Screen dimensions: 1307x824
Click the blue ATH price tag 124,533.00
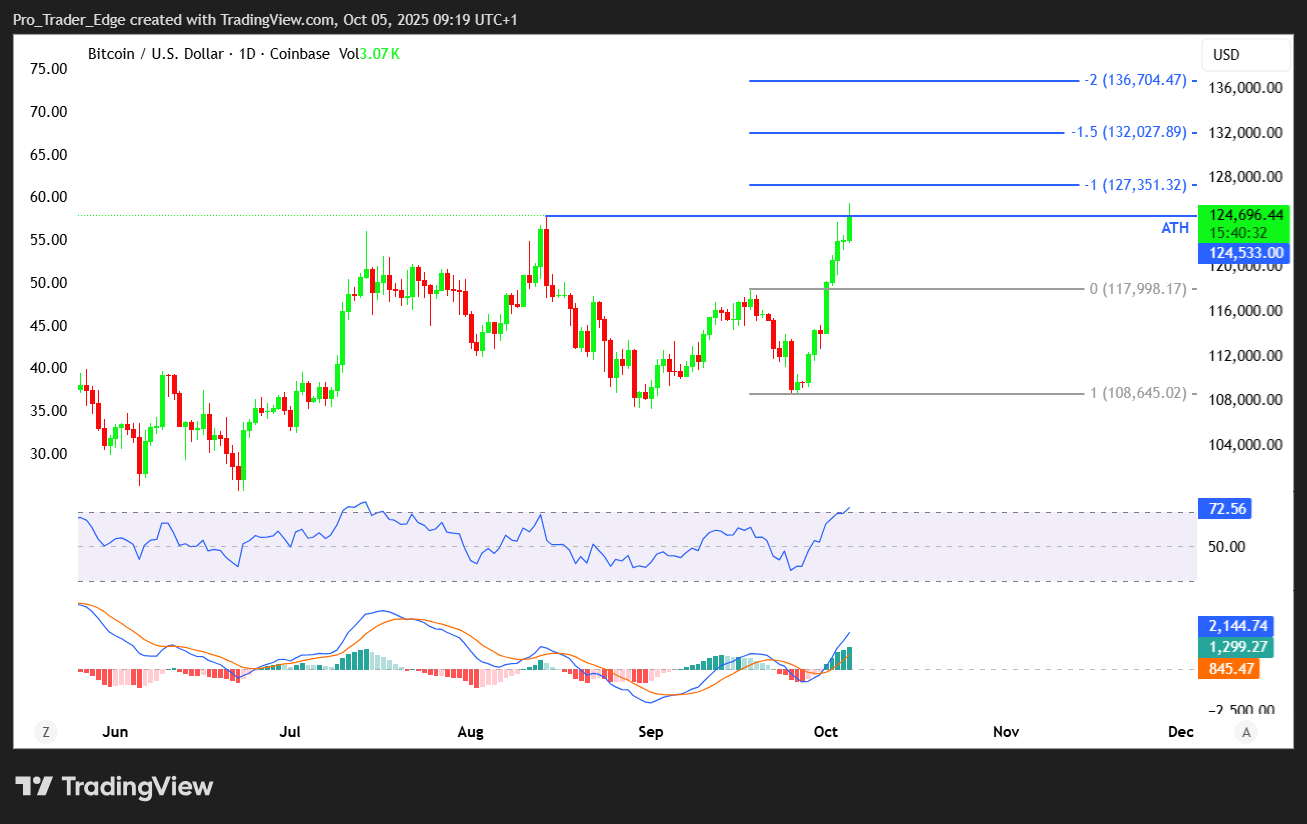(1239, 254)
